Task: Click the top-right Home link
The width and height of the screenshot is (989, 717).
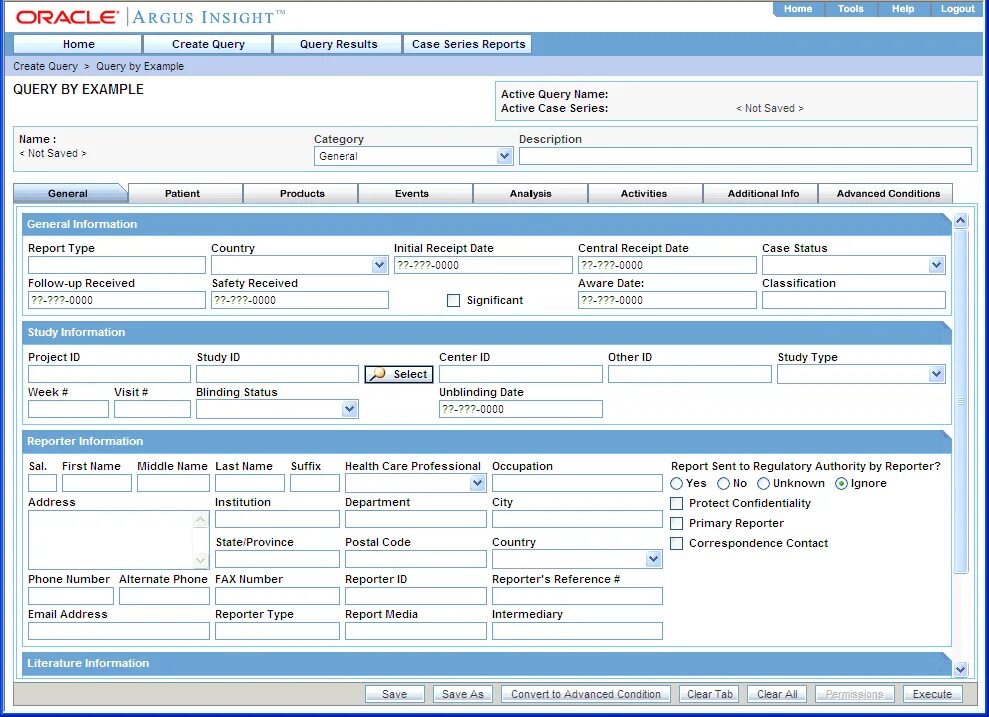Action: click(798, 9)
